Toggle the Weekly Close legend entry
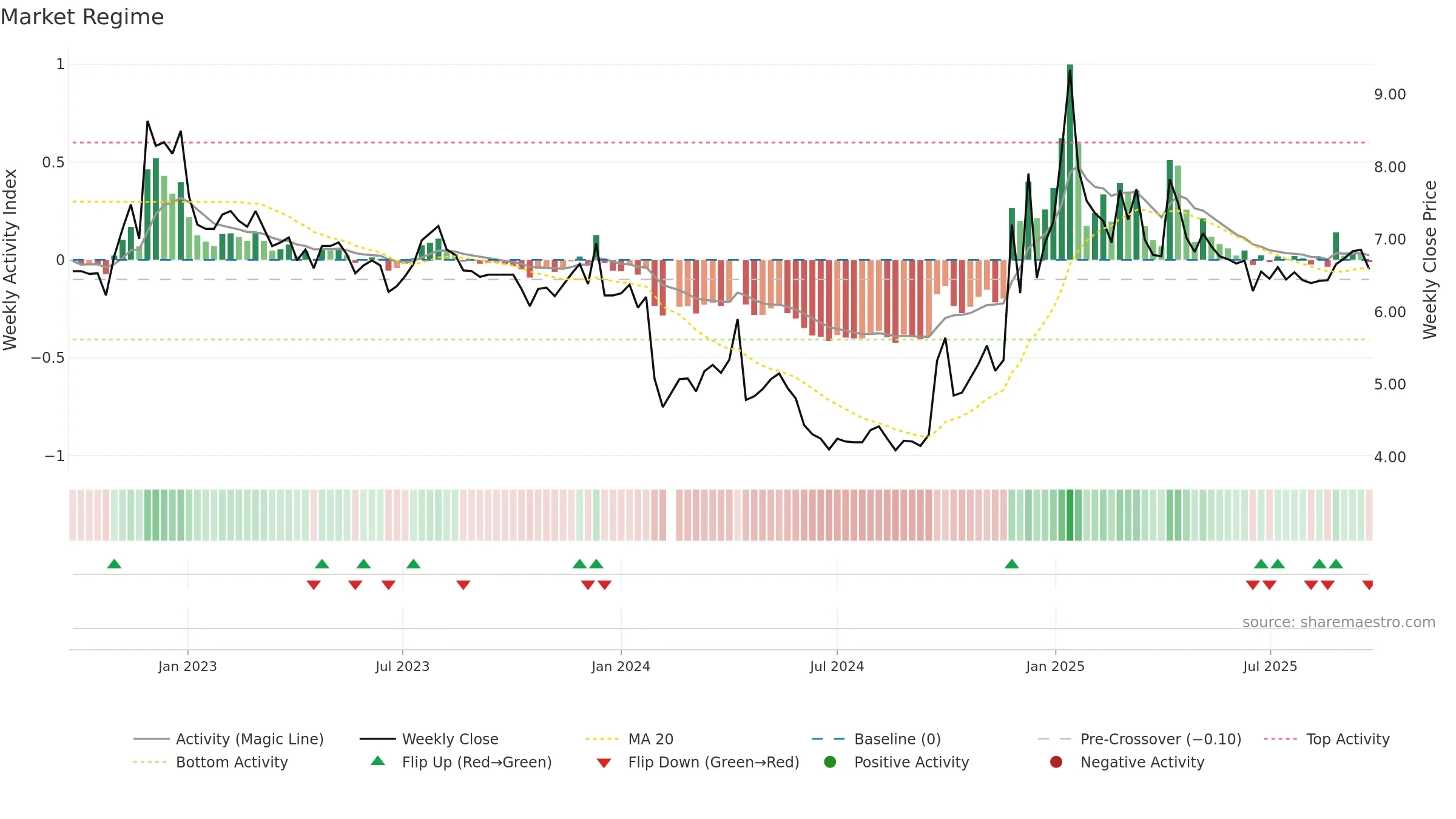The width and height of the screenshot is (1456, 819). (x=429, y=739)
